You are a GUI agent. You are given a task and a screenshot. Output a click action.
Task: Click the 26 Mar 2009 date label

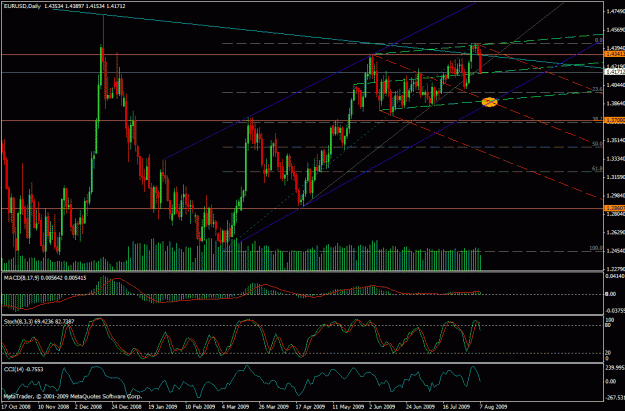click(x=274, y=407)
